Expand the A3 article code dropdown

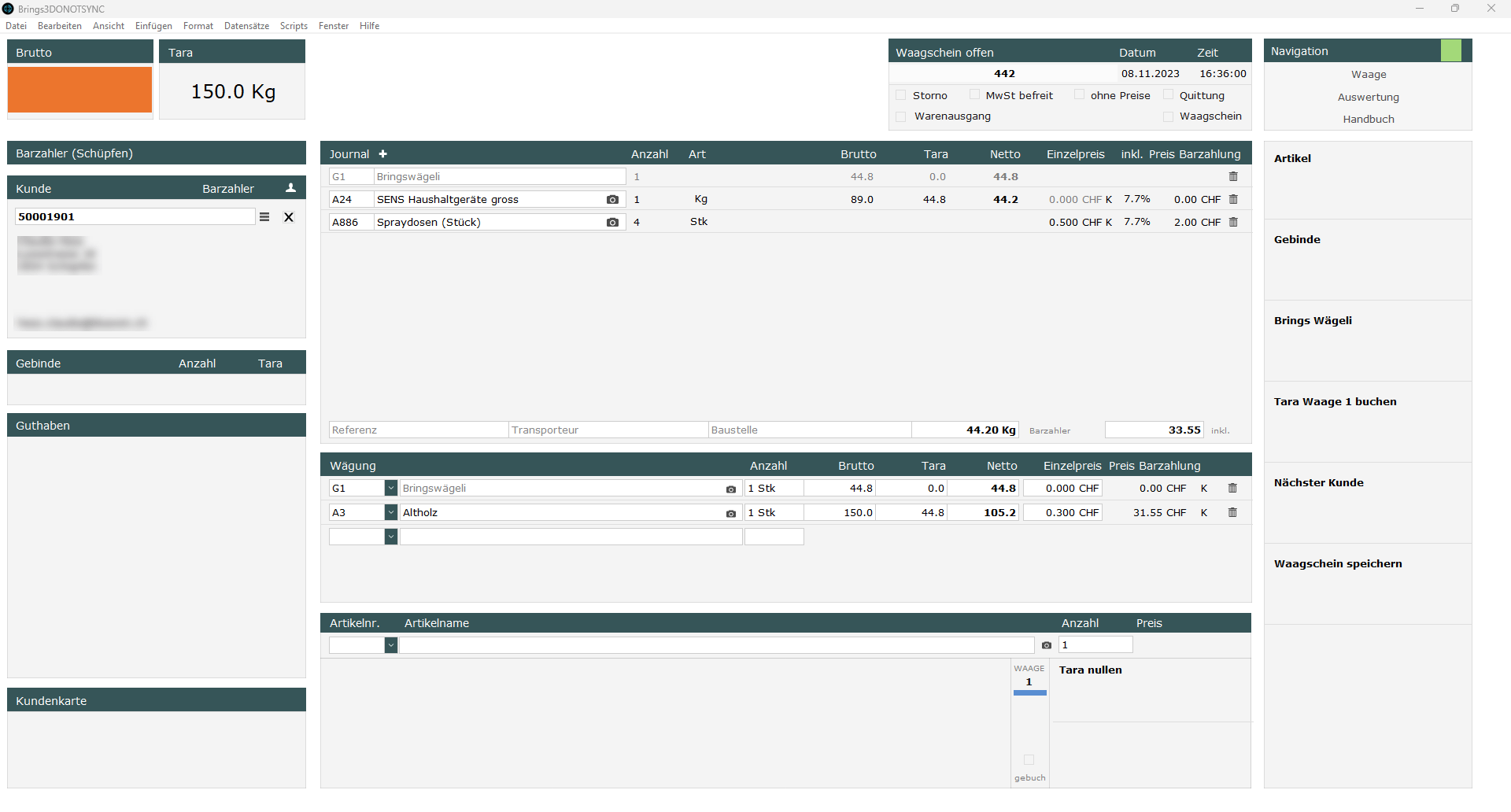pyautogui.click(x=390, y=513)
